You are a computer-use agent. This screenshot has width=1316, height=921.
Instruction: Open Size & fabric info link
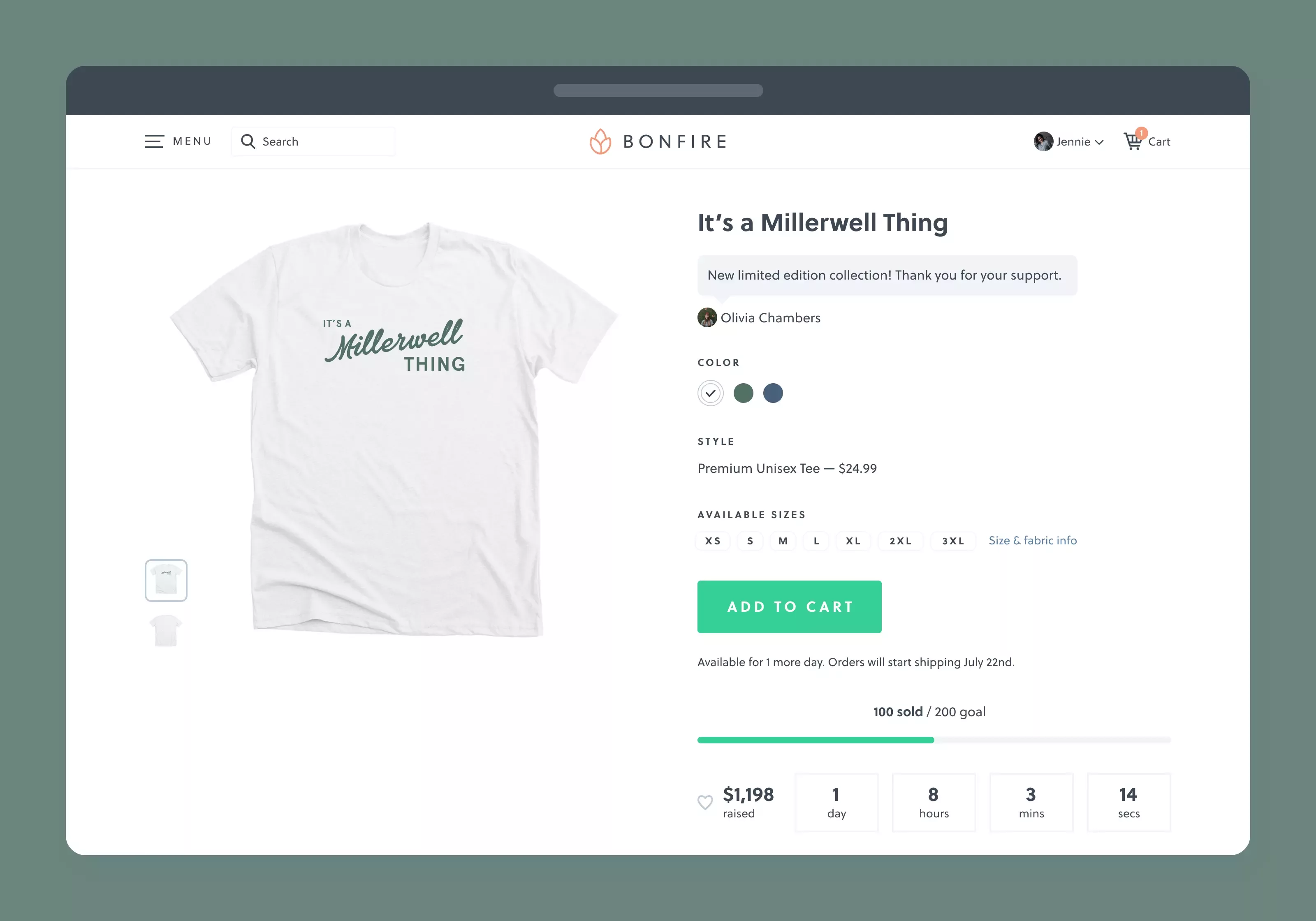click(1032, 540)
